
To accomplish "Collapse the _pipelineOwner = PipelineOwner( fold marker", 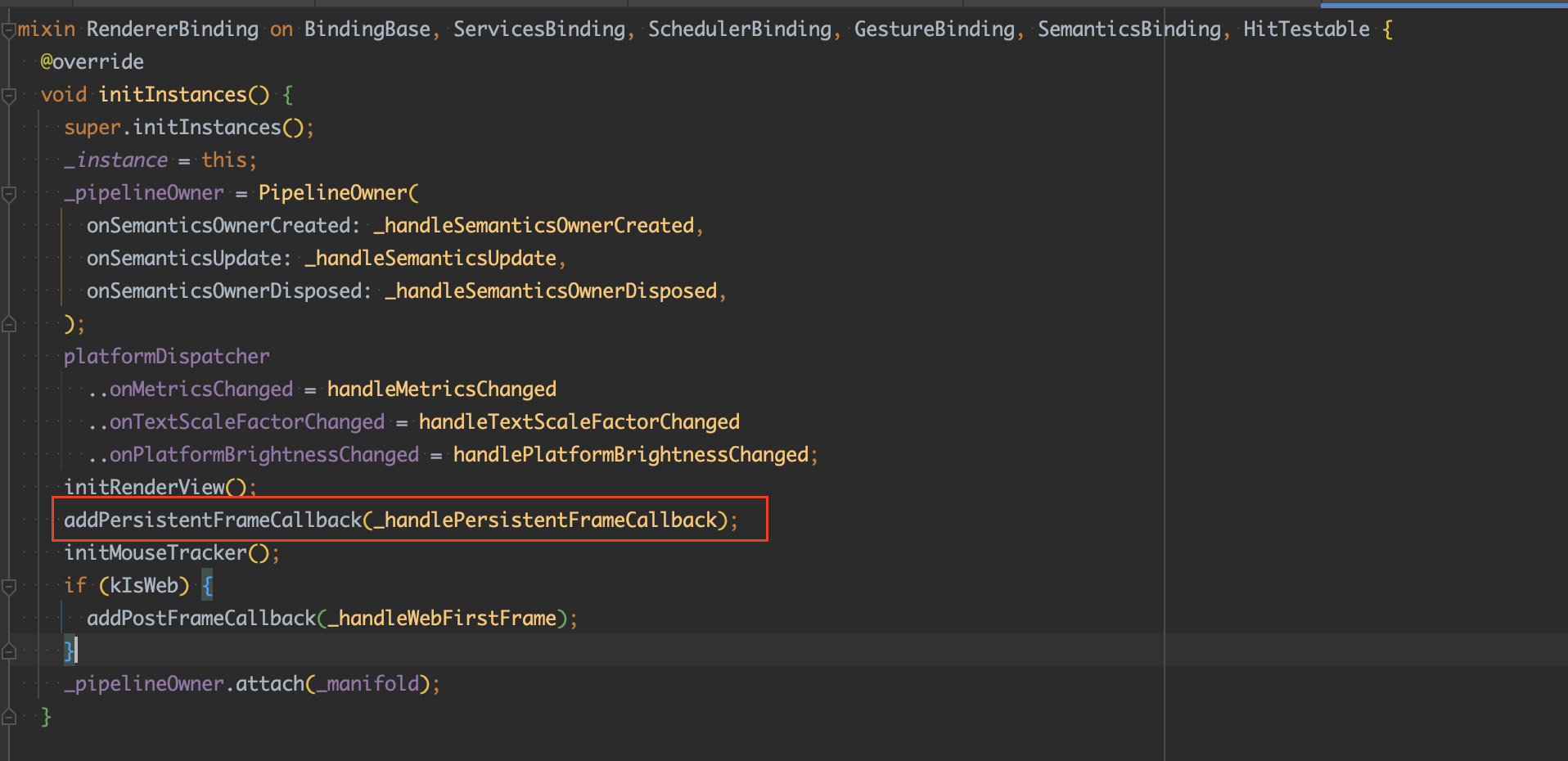I will [x=9, y=194].
